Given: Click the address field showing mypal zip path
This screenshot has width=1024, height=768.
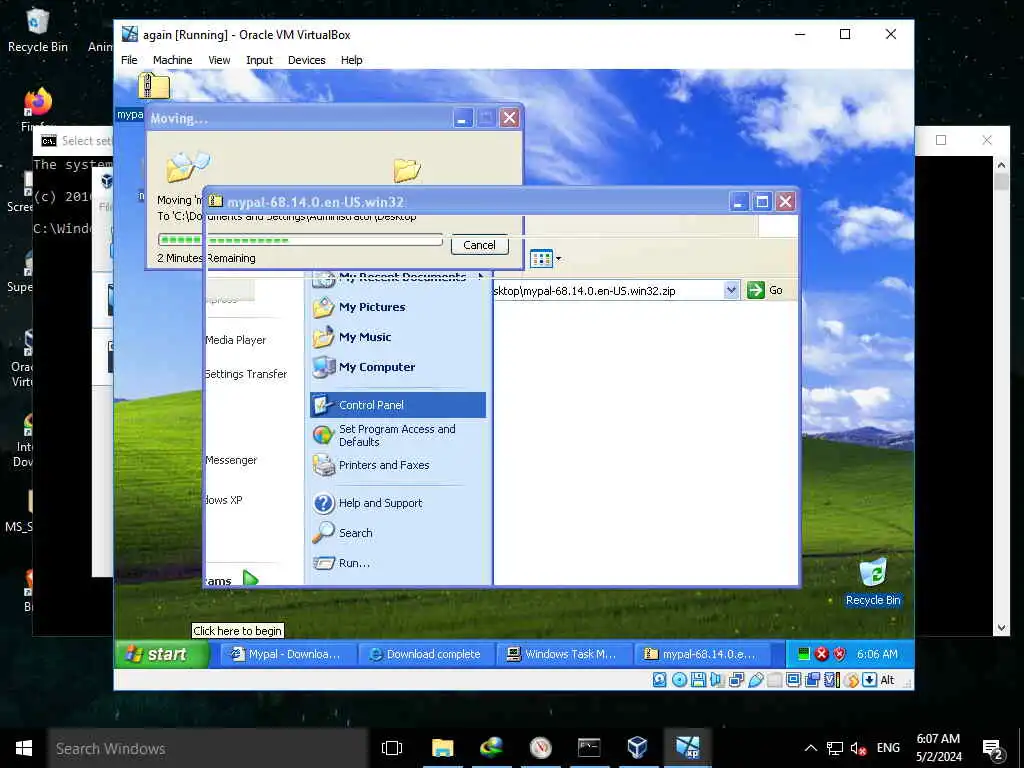Looking at the screenshot, I should [607, 291].
